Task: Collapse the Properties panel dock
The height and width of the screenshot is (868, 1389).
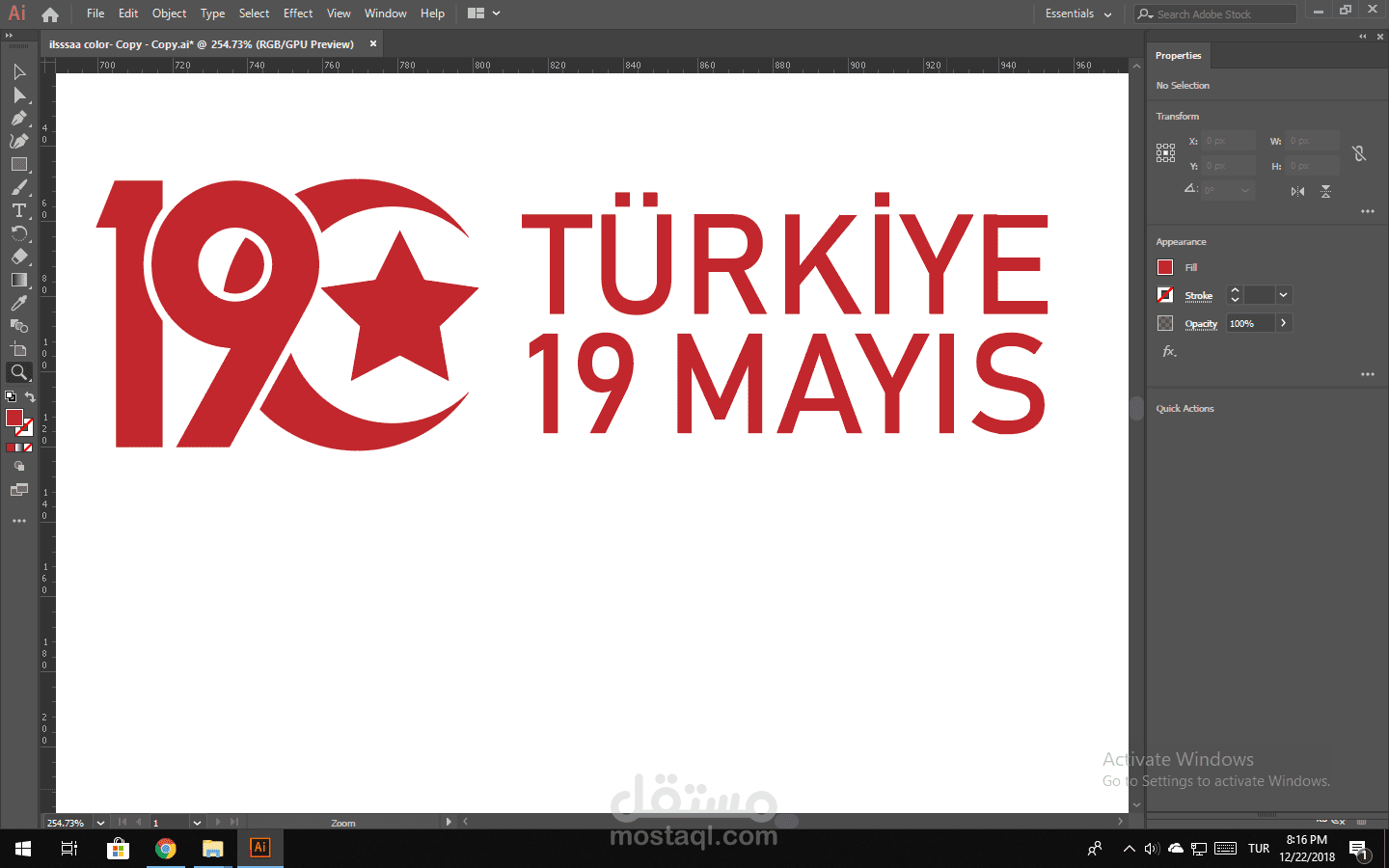Action: coord(1363,36)
